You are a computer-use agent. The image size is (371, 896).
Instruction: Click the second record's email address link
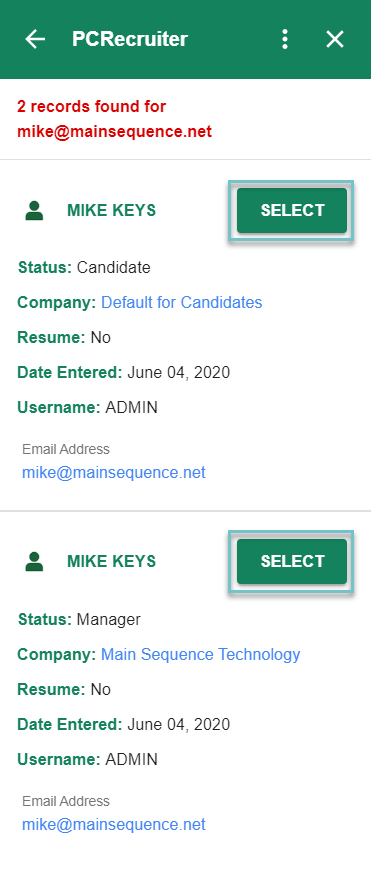114,825
